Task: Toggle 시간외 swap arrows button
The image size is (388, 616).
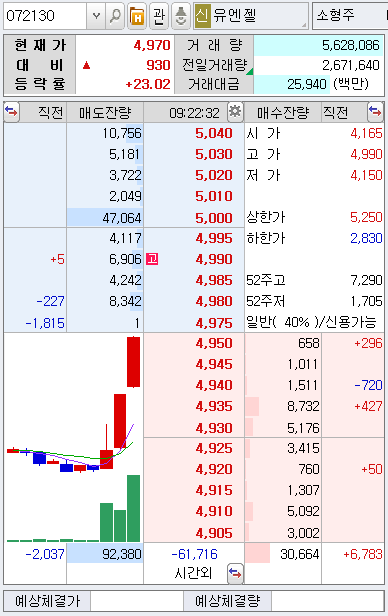Action: click(x=235, y=574)
